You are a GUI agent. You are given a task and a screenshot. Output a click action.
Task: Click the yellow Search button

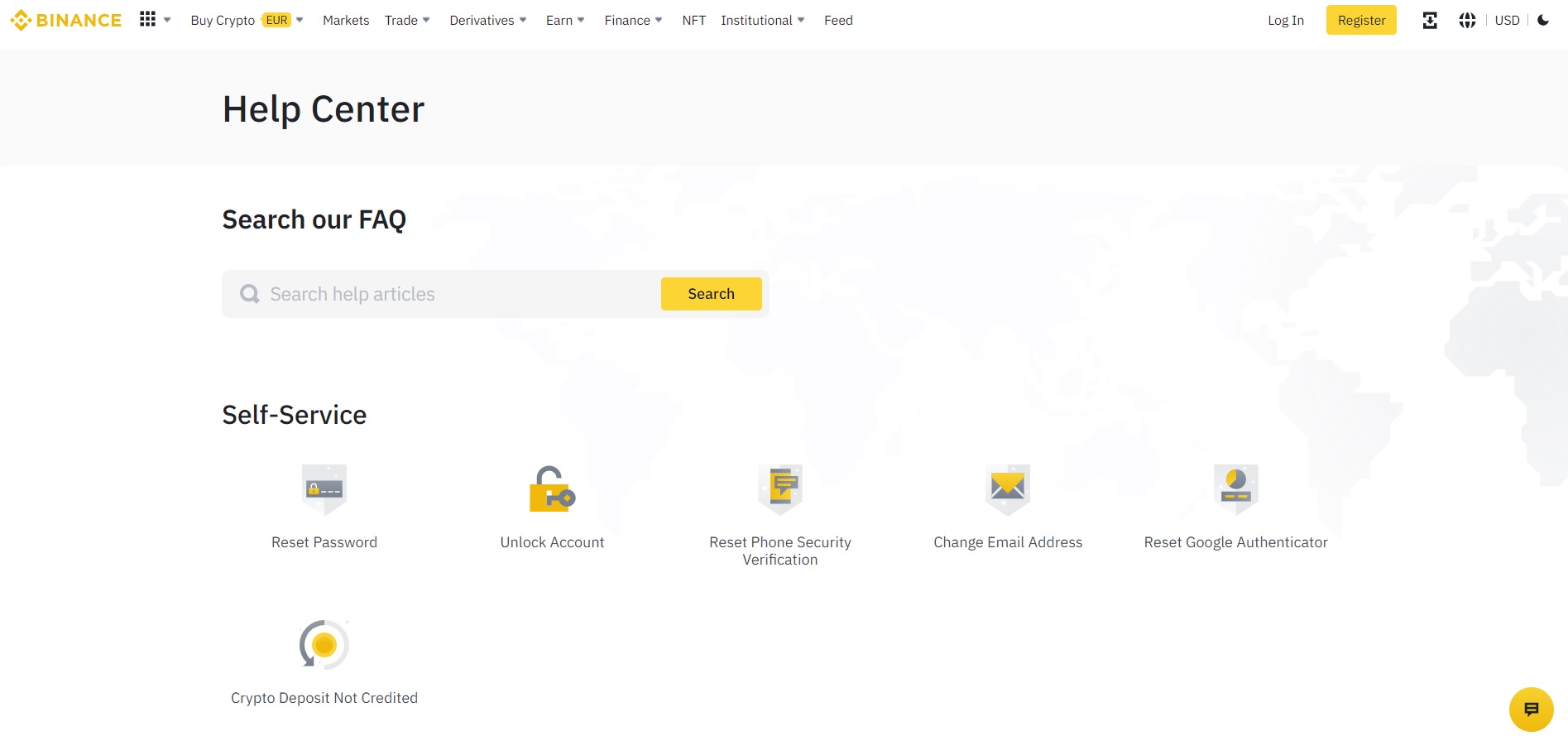pos(712,294)
